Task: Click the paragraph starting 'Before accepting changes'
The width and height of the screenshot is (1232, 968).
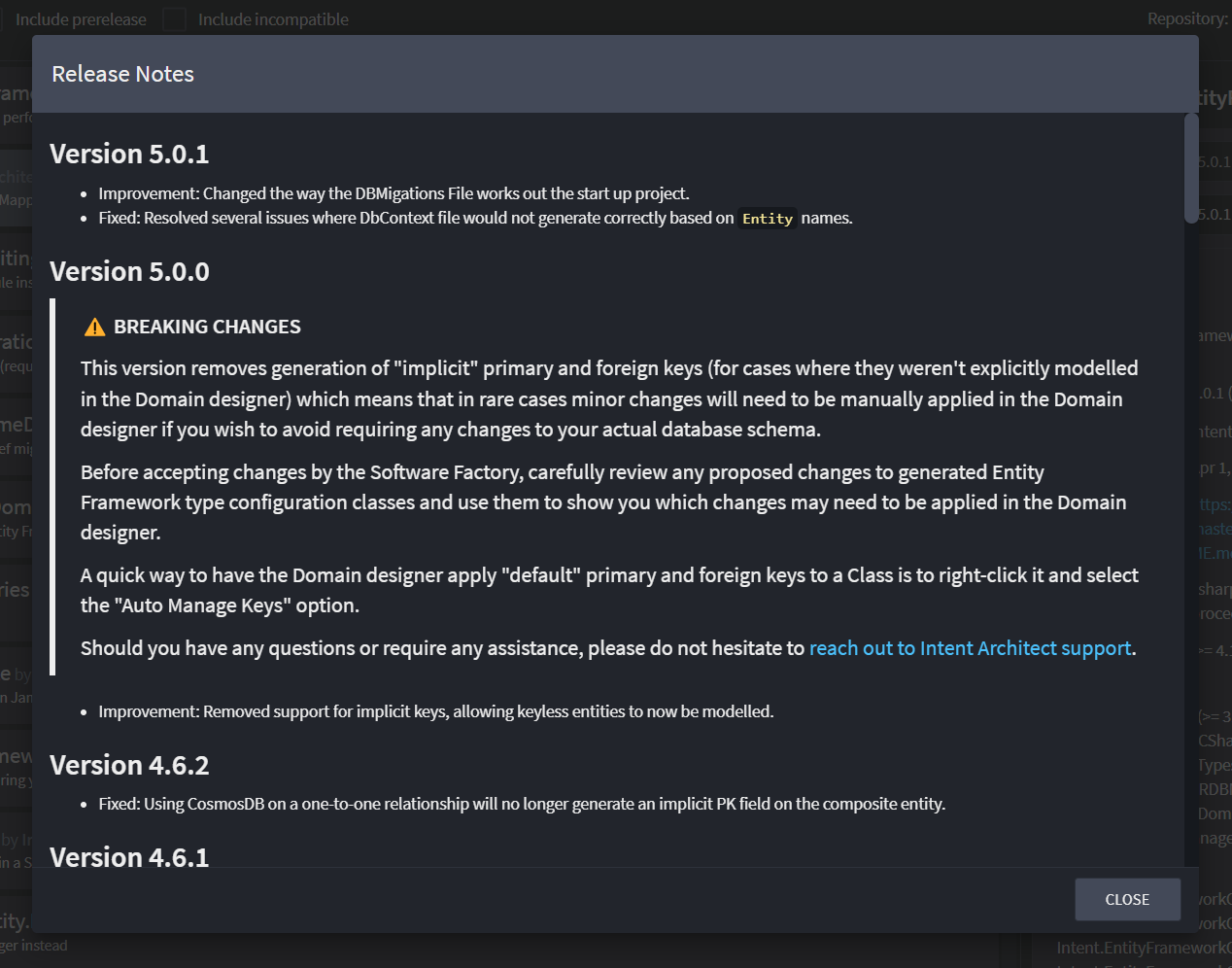Action: click(603, 502)
